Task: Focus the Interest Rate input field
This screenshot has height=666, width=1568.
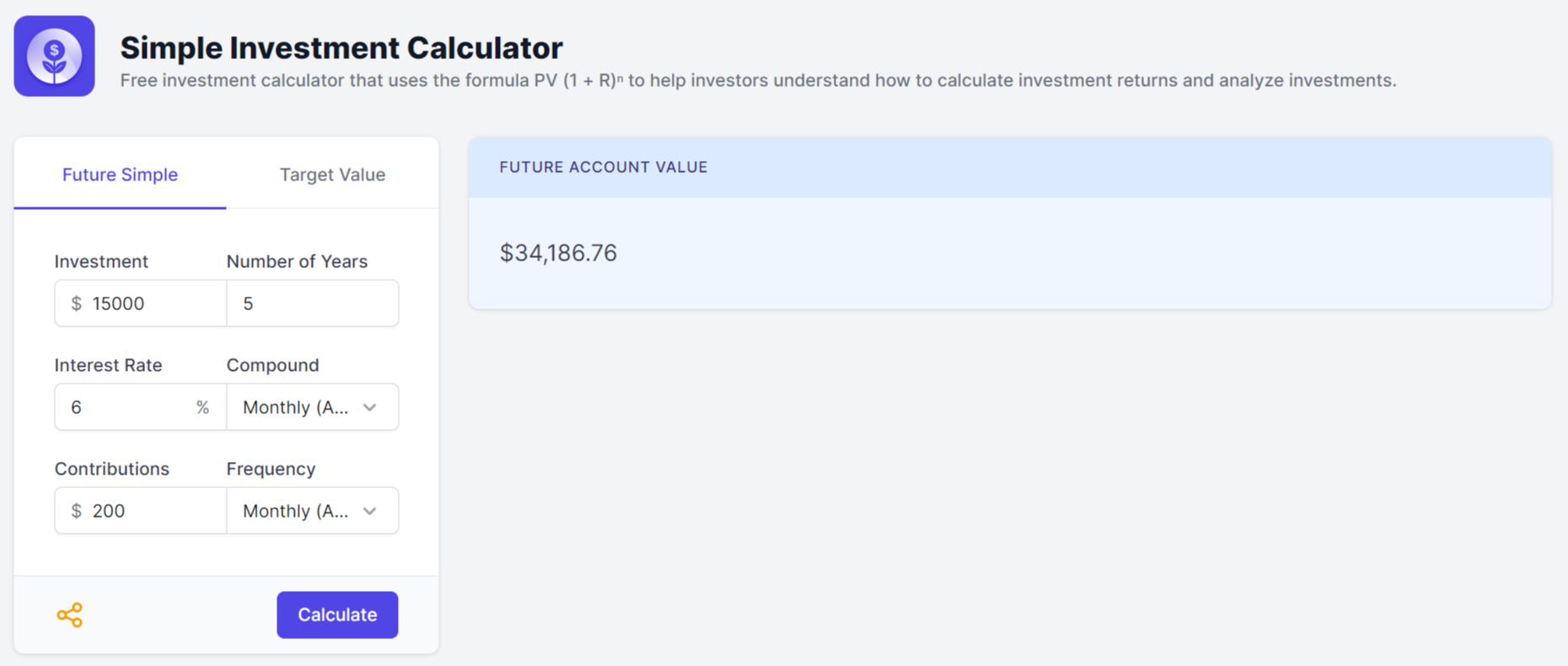Action: click(x=126, y=407)
